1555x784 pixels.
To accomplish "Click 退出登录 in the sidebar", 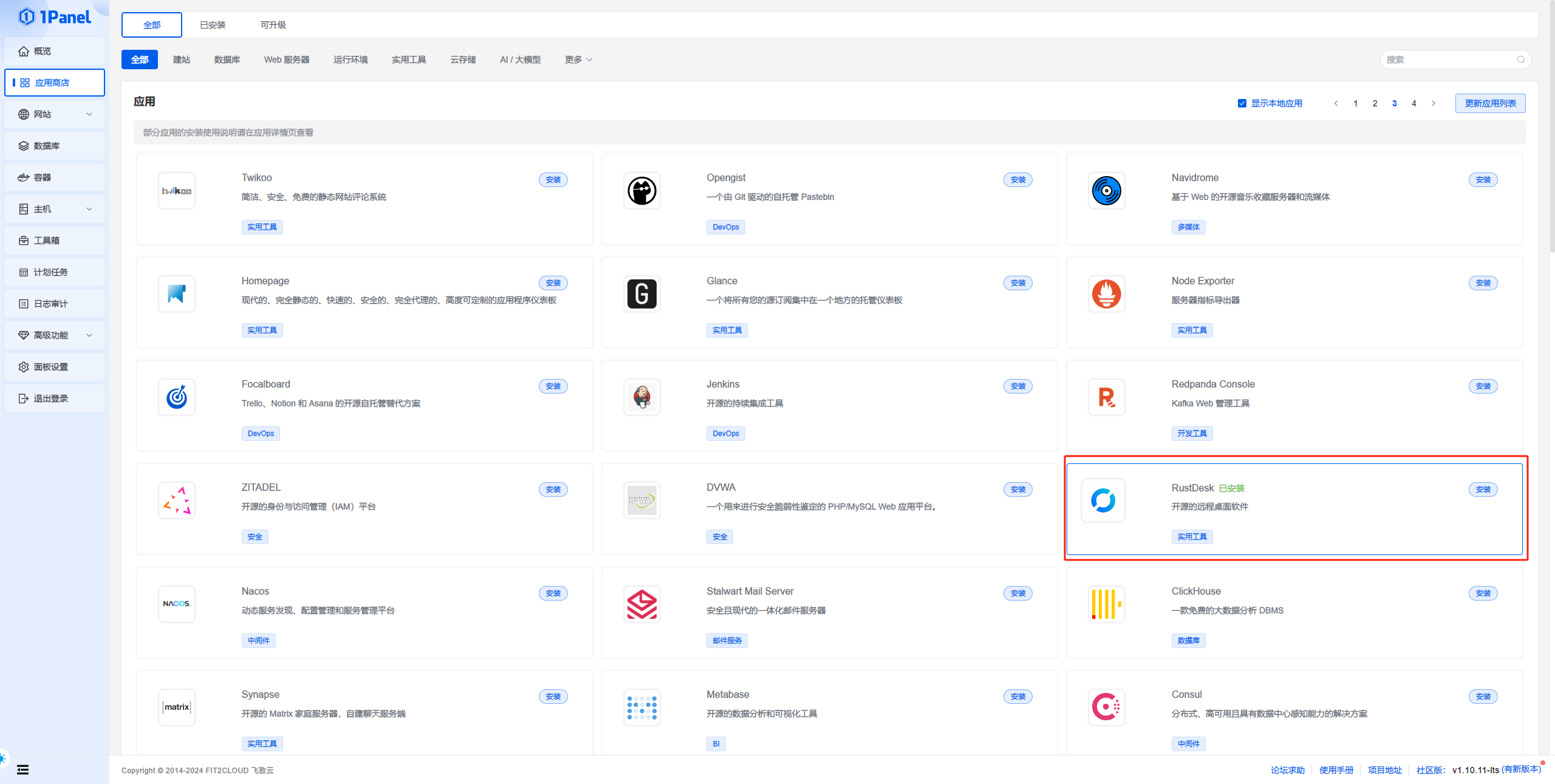I will (55, 398).
